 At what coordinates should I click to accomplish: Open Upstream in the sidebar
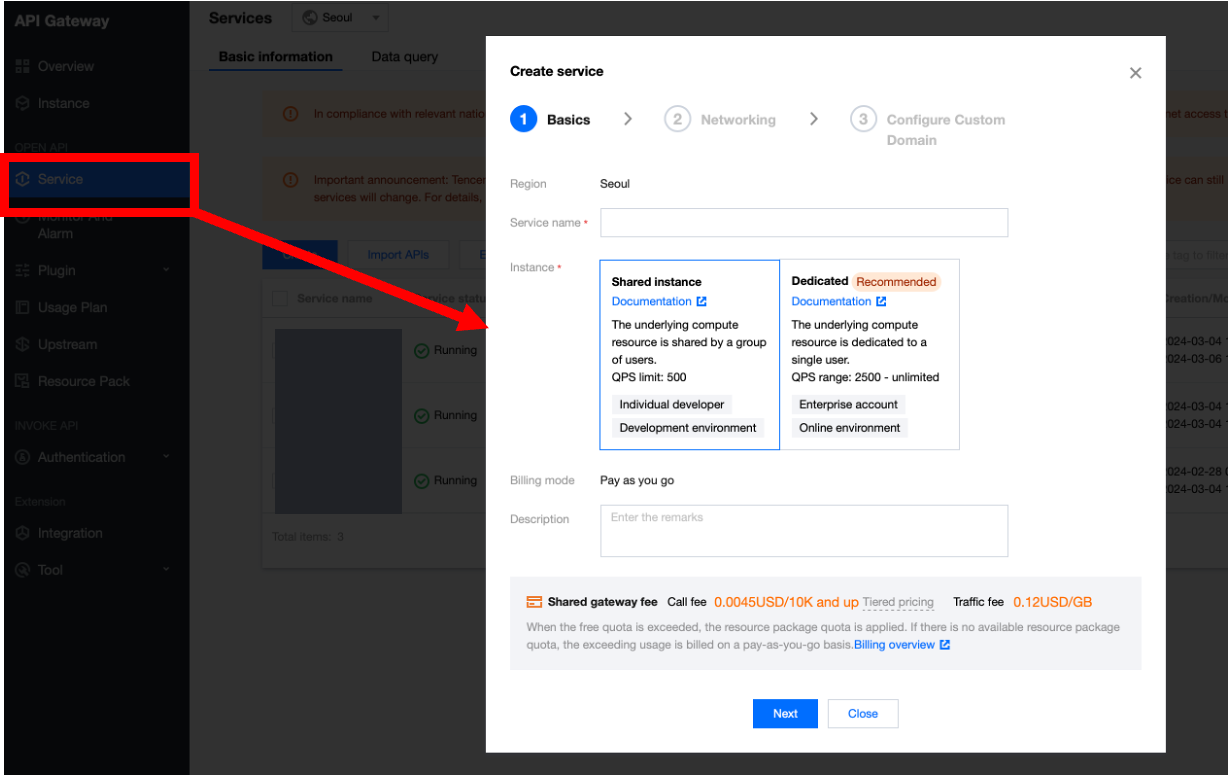[67, 344]
